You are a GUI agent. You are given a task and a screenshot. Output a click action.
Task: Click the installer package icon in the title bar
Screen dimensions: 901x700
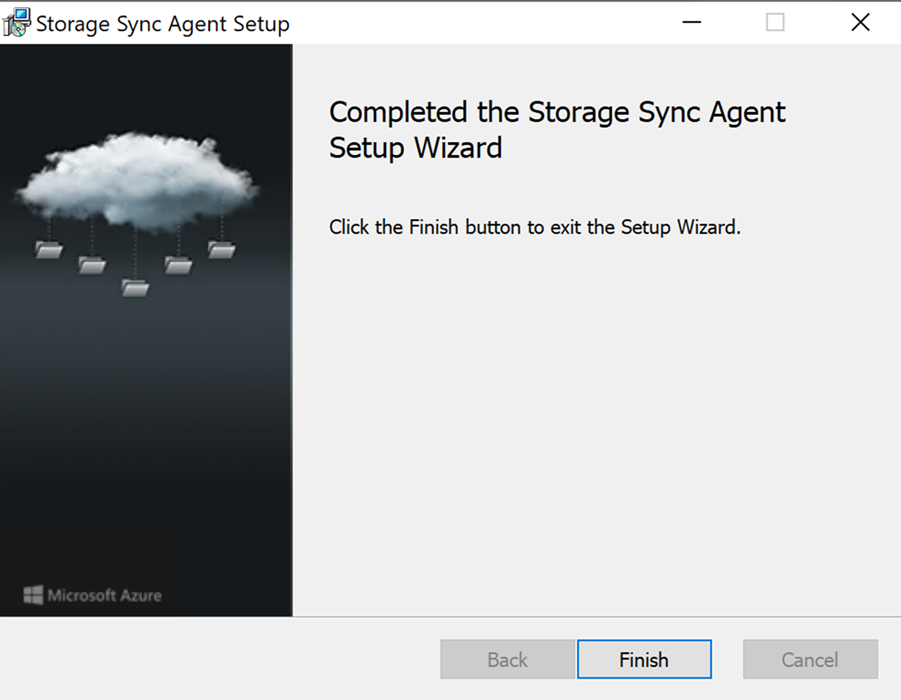(x=17, y=21)
